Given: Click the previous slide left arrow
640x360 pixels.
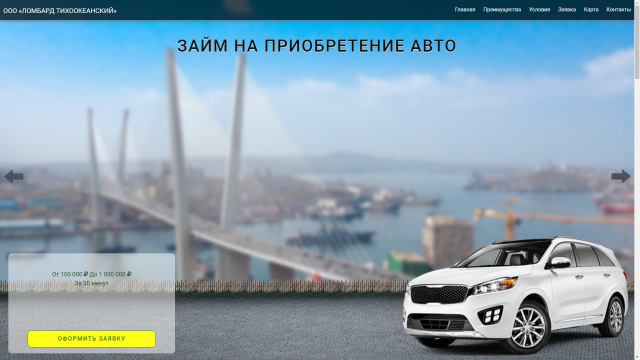Looking at the screenshot, I should pyautogui.click(x=13, y=176).
